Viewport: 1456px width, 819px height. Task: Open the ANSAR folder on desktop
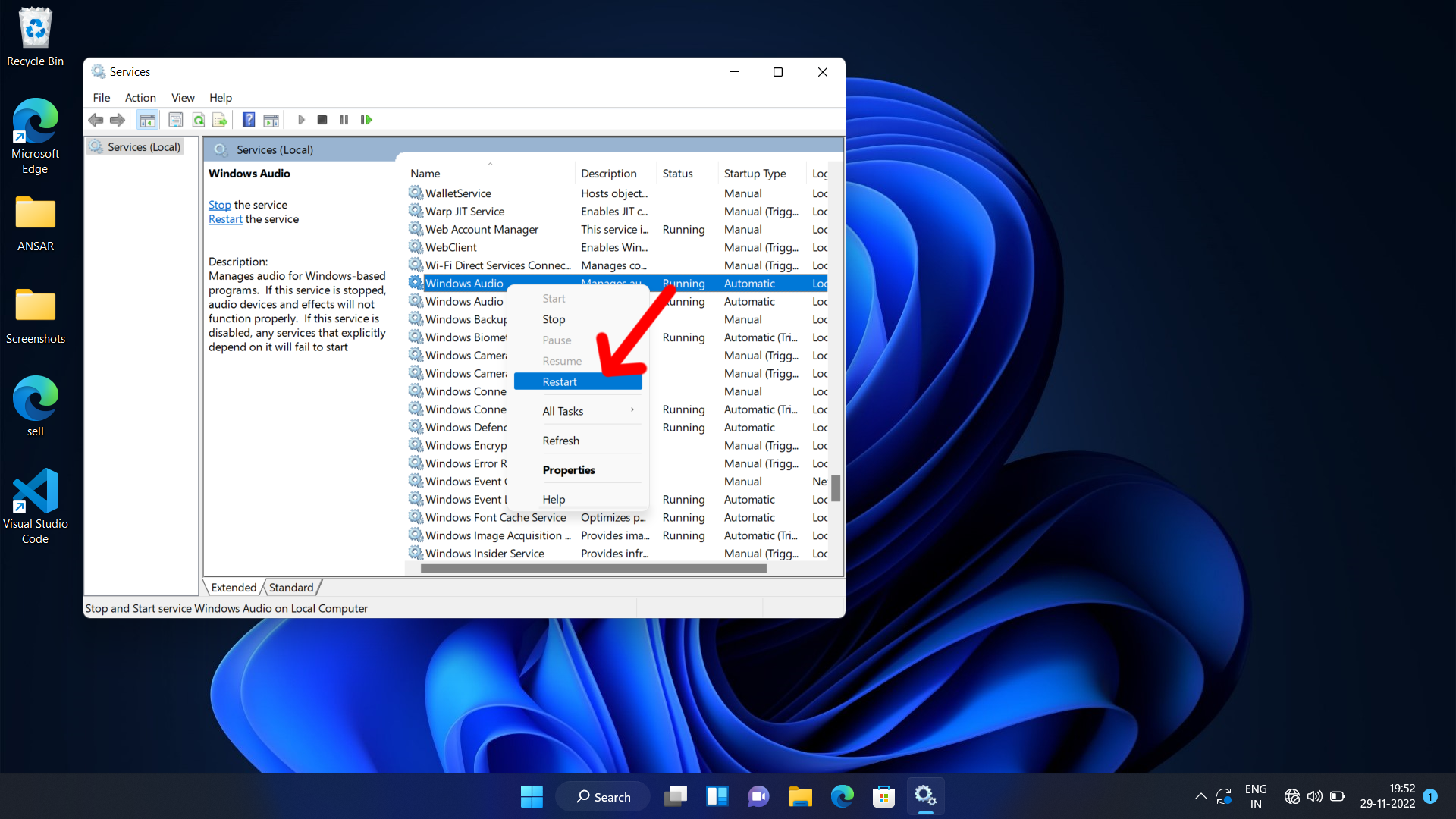(x=35, y=224)
